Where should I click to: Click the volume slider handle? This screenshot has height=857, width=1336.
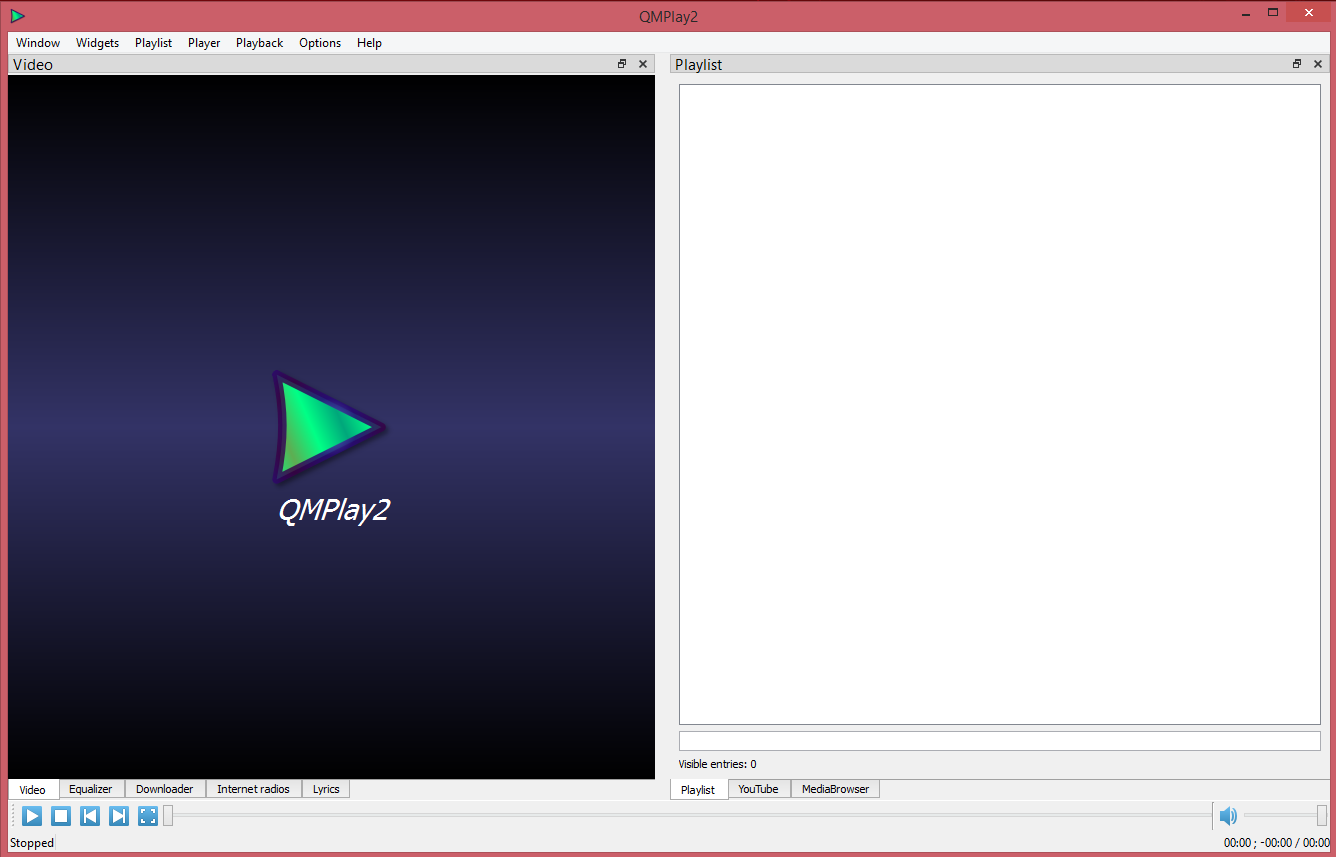(1322, 816)
